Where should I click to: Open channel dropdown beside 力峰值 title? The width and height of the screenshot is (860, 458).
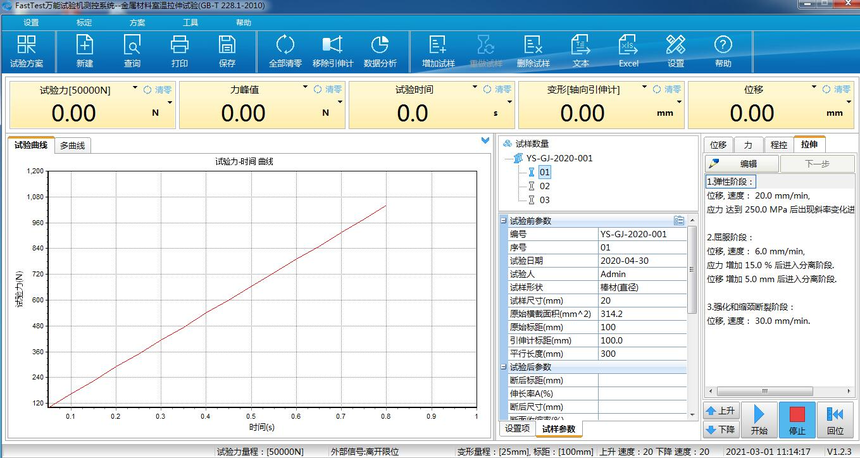tap(305, 88)
